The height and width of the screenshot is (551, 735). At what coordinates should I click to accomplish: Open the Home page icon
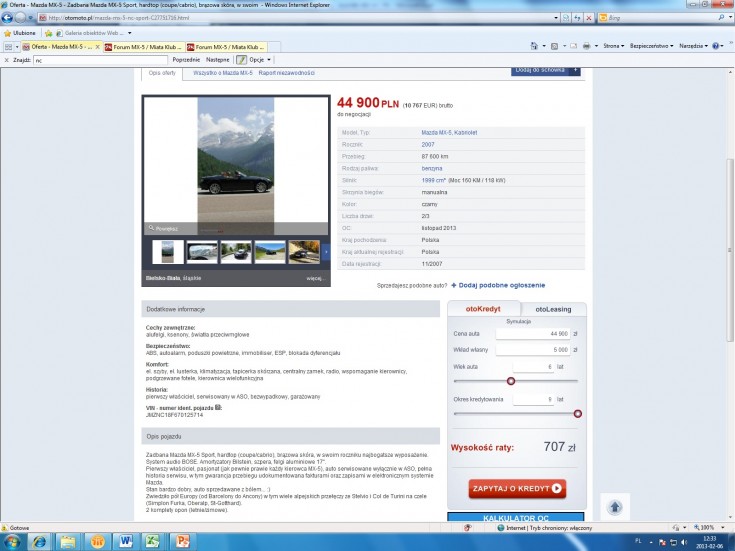pos(534,46)
